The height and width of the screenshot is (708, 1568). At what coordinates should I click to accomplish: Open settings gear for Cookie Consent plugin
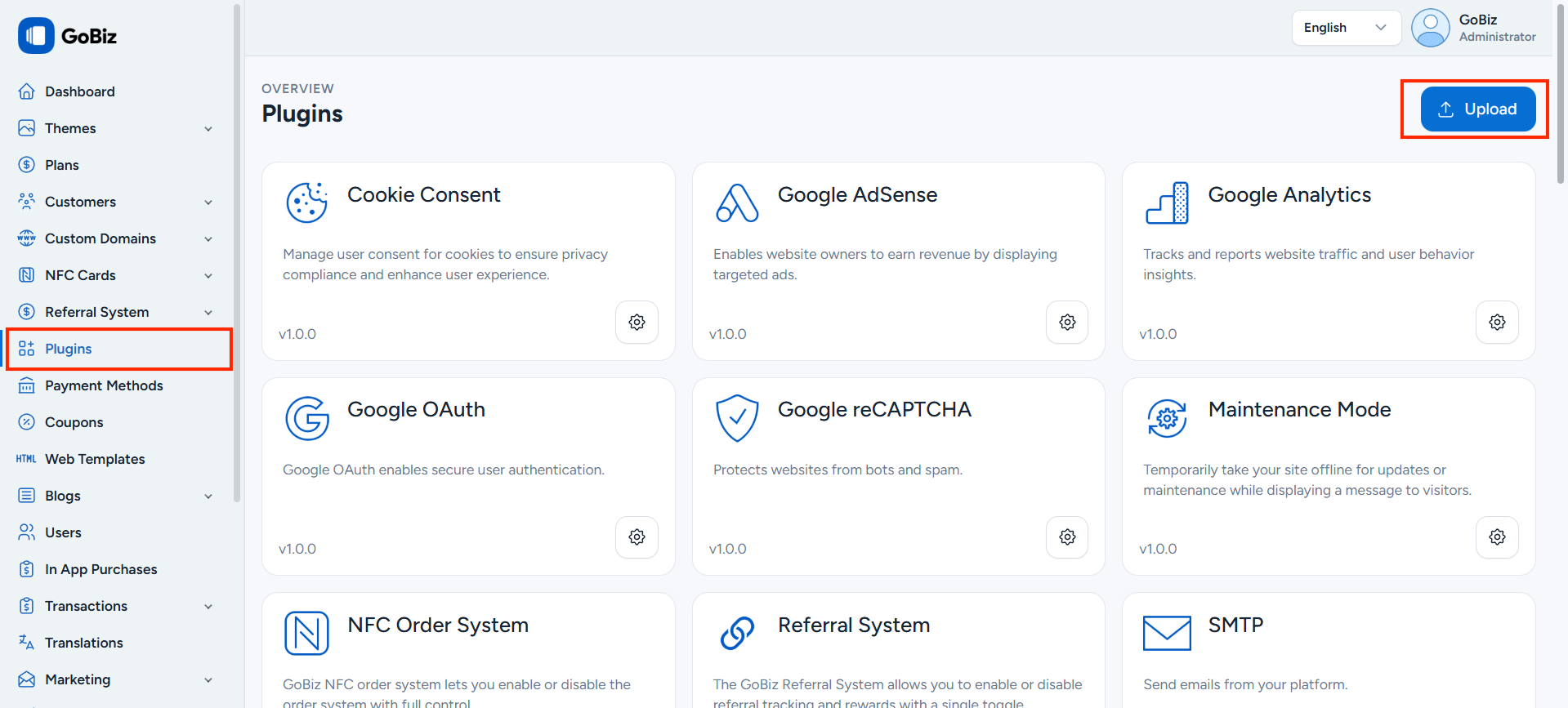coord(637,323)
